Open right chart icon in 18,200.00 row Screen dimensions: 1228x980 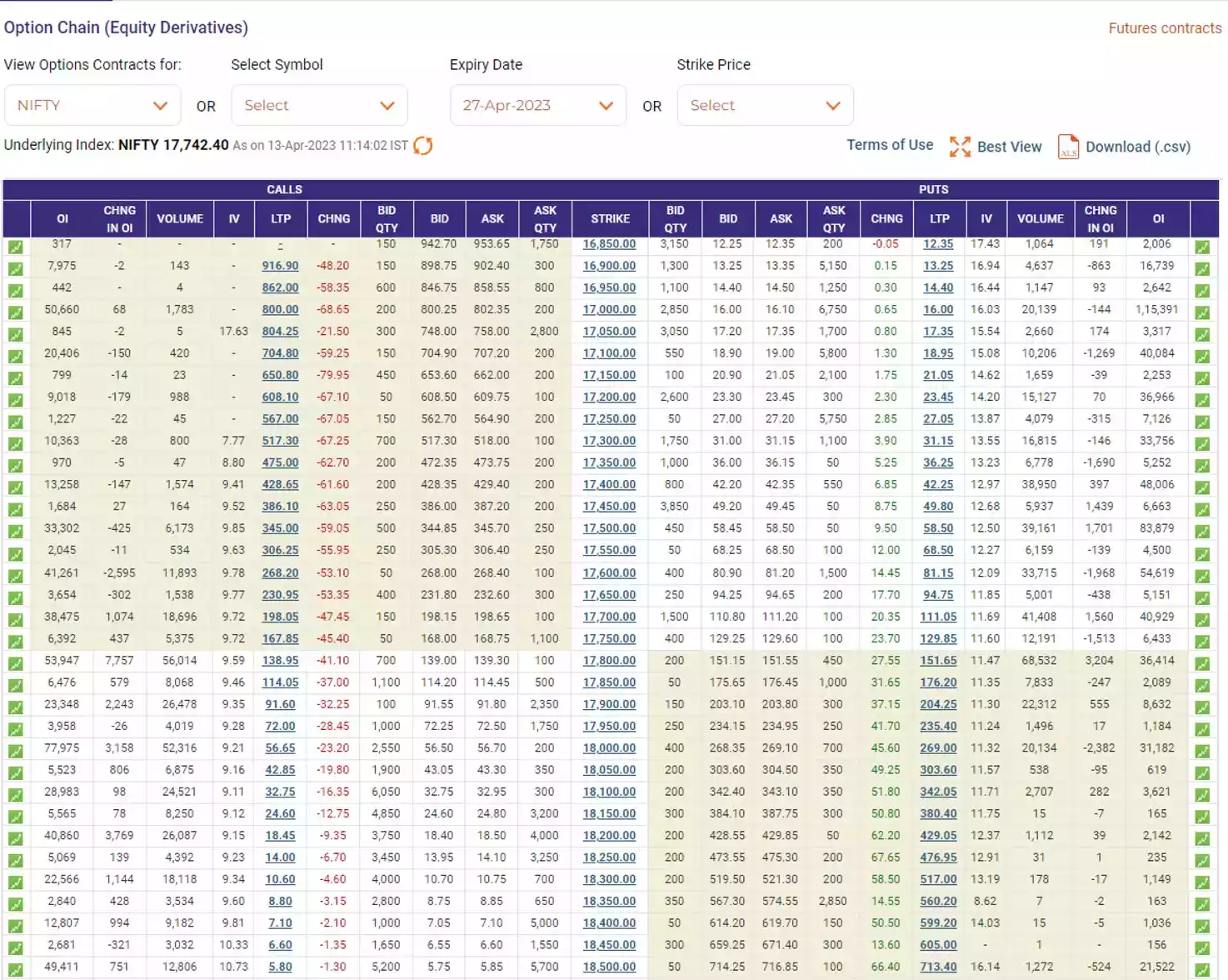(1202, 838)
